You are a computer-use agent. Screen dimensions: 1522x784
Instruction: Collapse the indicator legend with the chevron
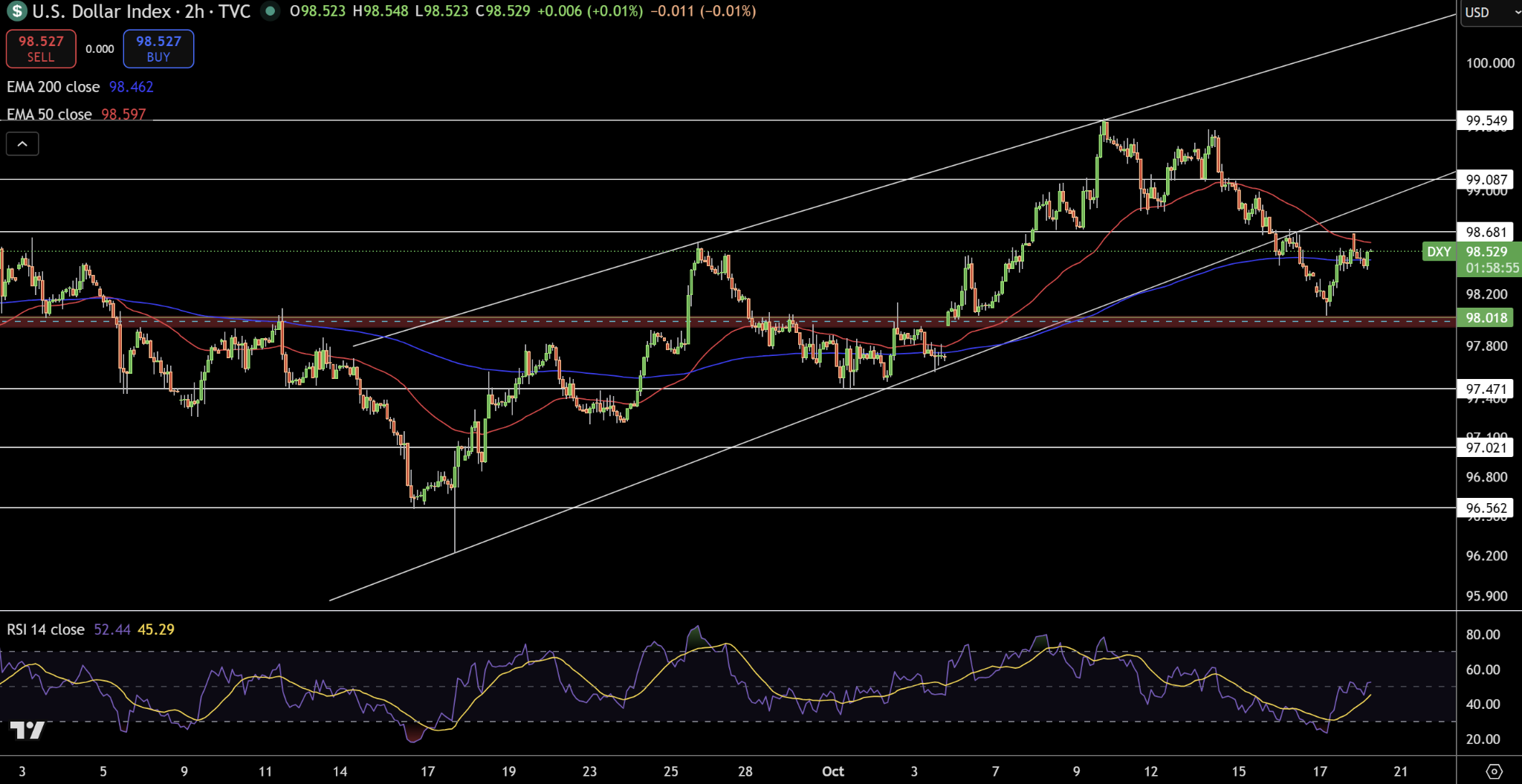click(22, 143)
